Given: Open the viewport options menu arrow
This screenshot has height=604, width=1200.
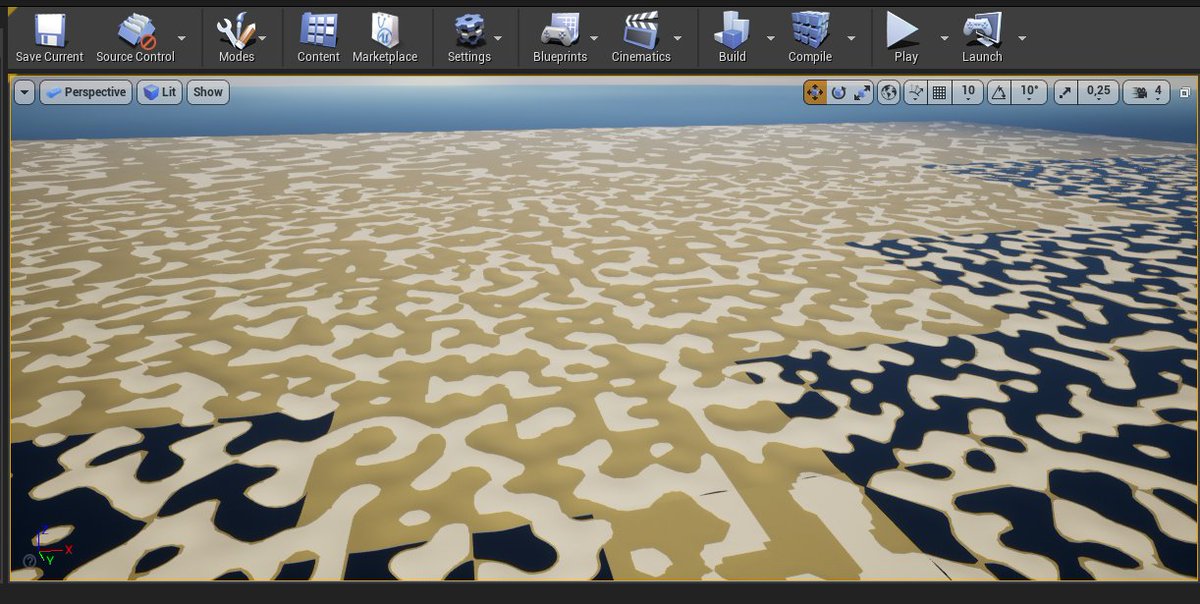Looking at the screenshot, I should point(24,91).
